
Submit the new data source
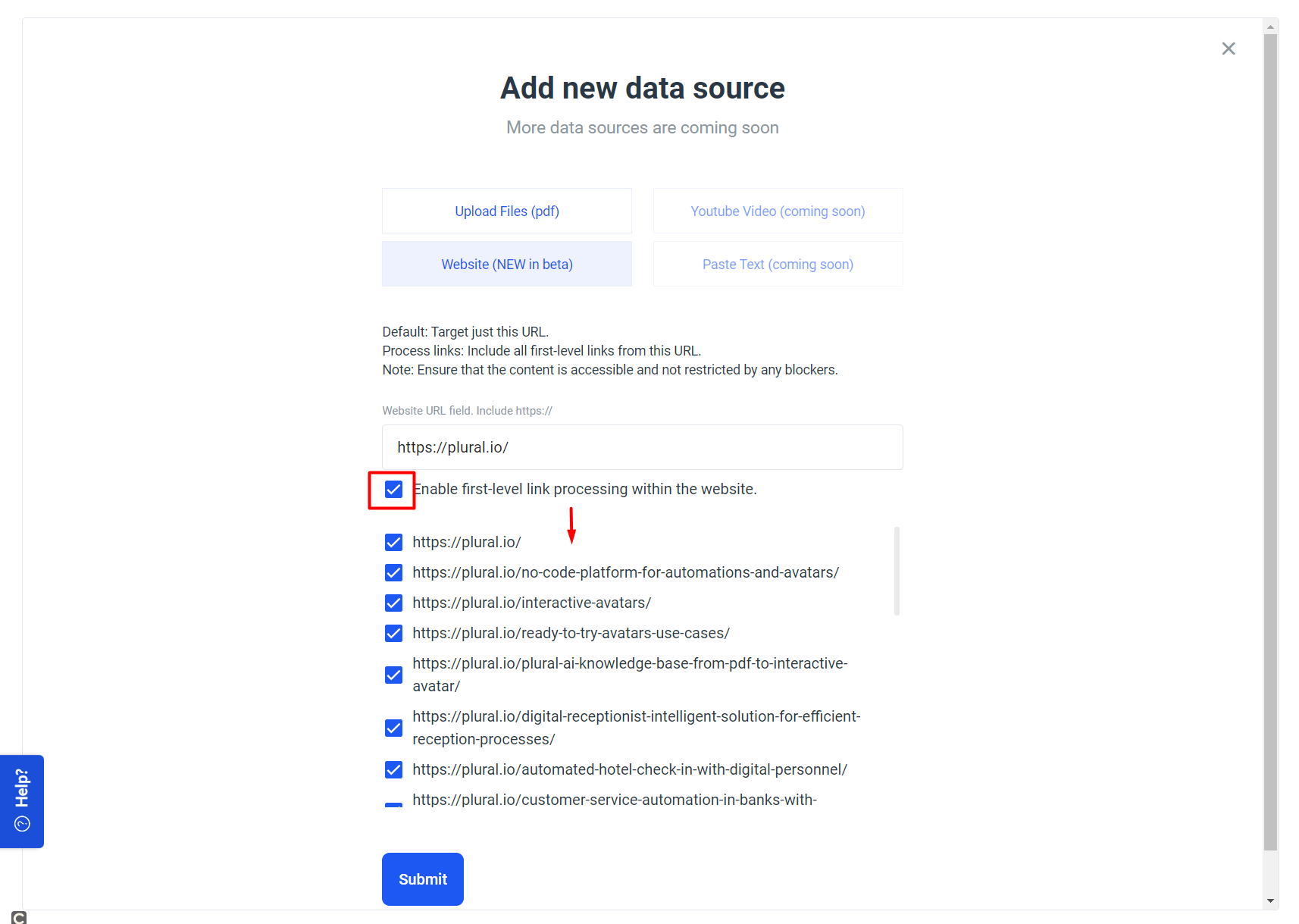[423, 879]
